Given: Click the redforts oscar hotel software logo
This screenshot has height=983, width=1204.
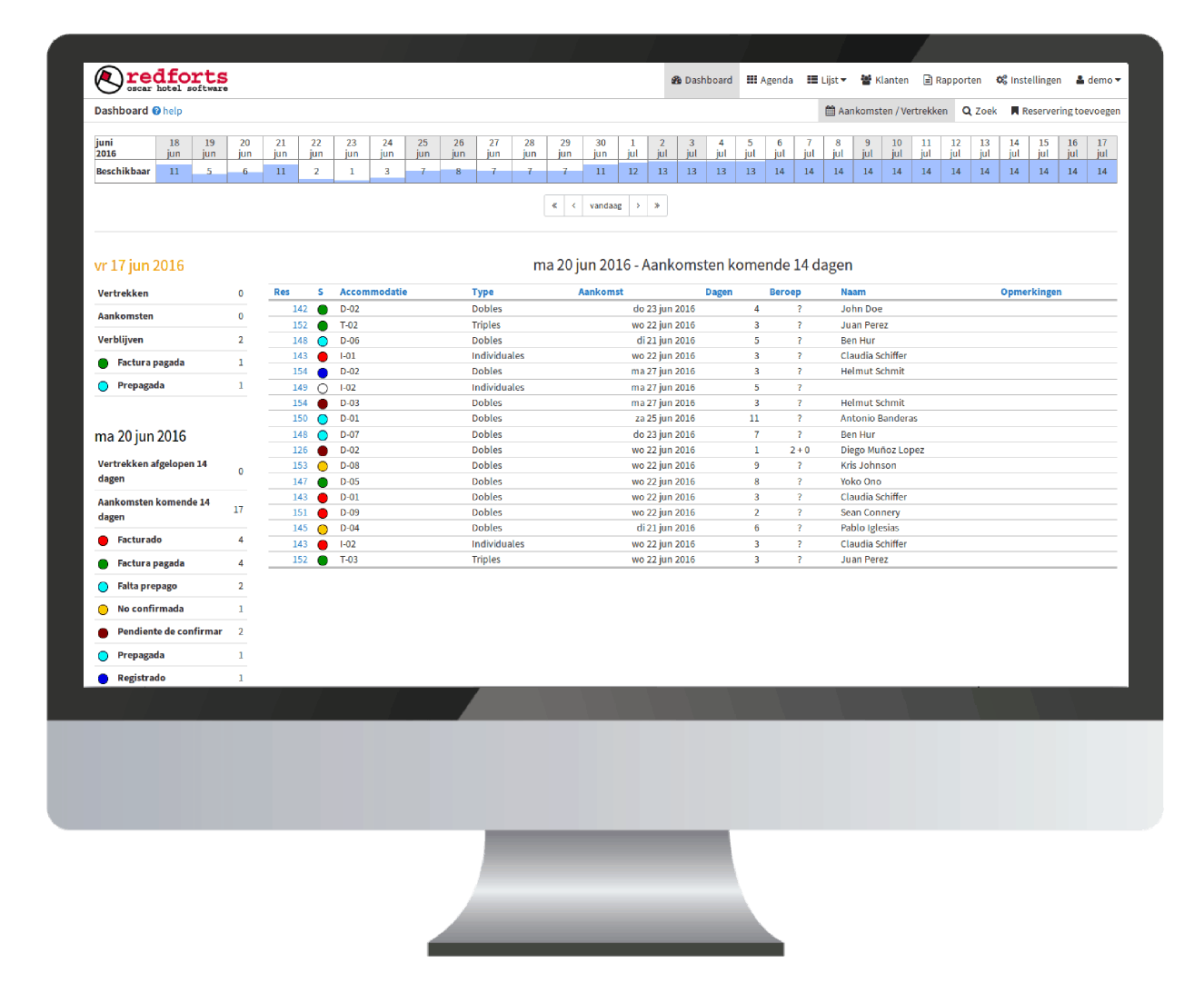Looking at the screenshot, I should [161, 80].
